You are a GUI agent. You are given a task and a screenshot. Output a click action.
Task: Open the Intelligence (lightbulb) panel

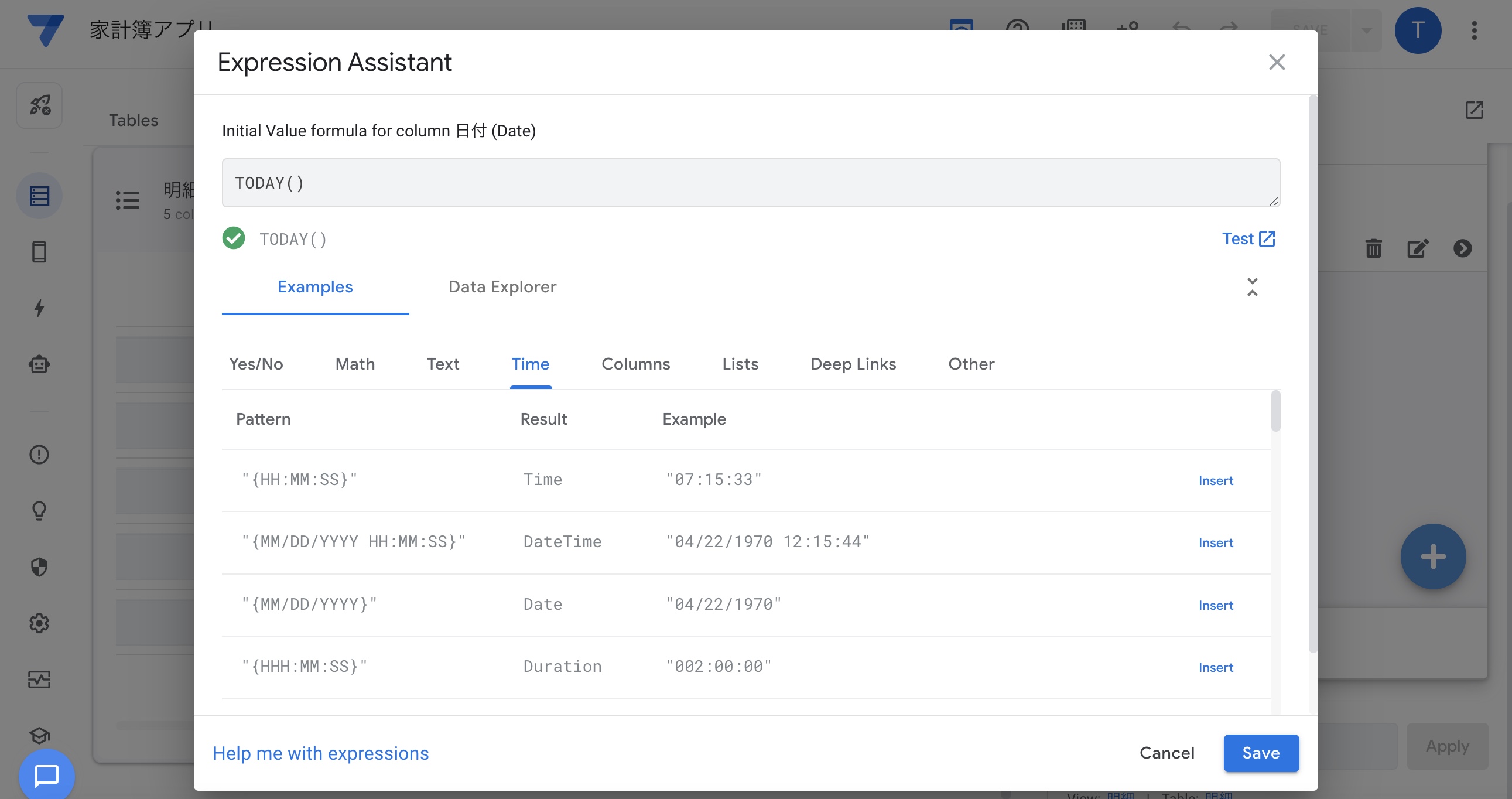pyautogui.click(x=39, y=510)
